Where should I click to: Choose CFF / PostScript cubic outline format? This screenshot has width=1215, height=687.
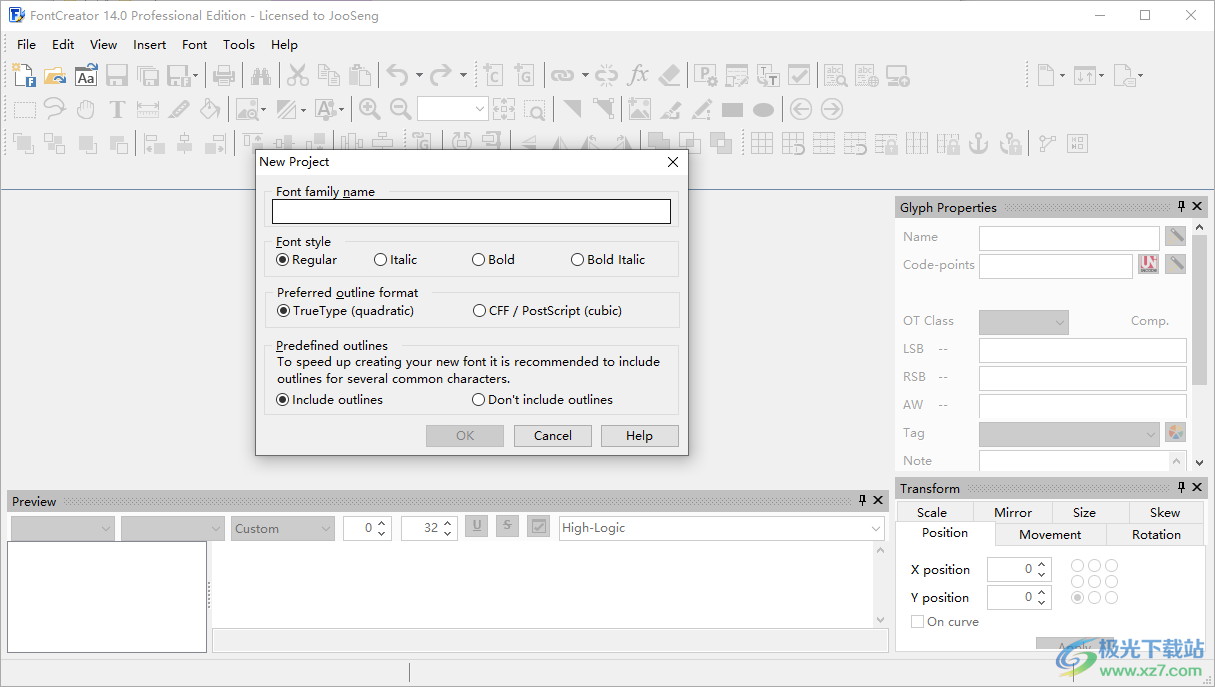coord(478,309)
